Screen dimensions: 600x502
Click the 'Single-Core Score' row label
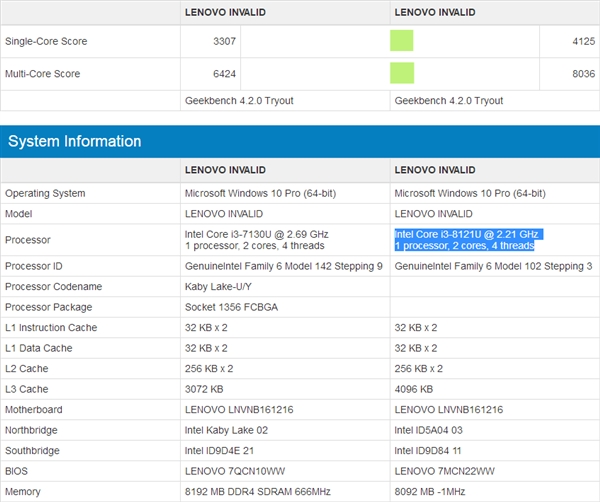tap(46, 41)
